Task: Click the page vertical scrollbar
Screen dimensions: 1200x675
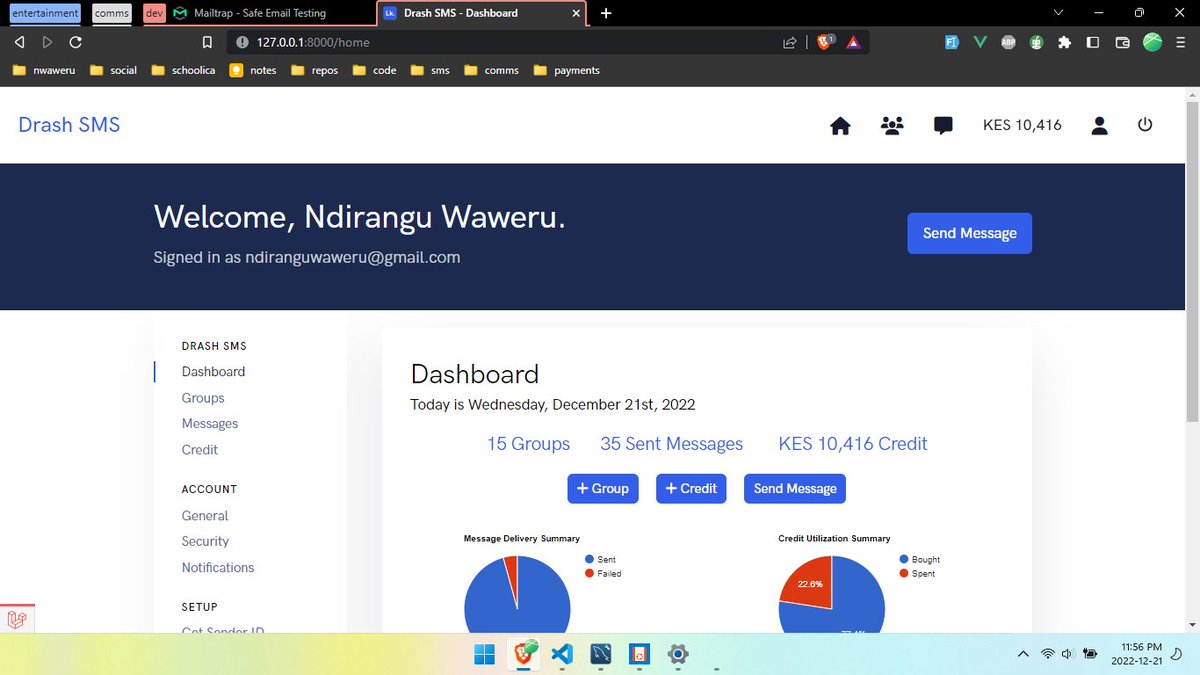Action: coord(1190,260)
